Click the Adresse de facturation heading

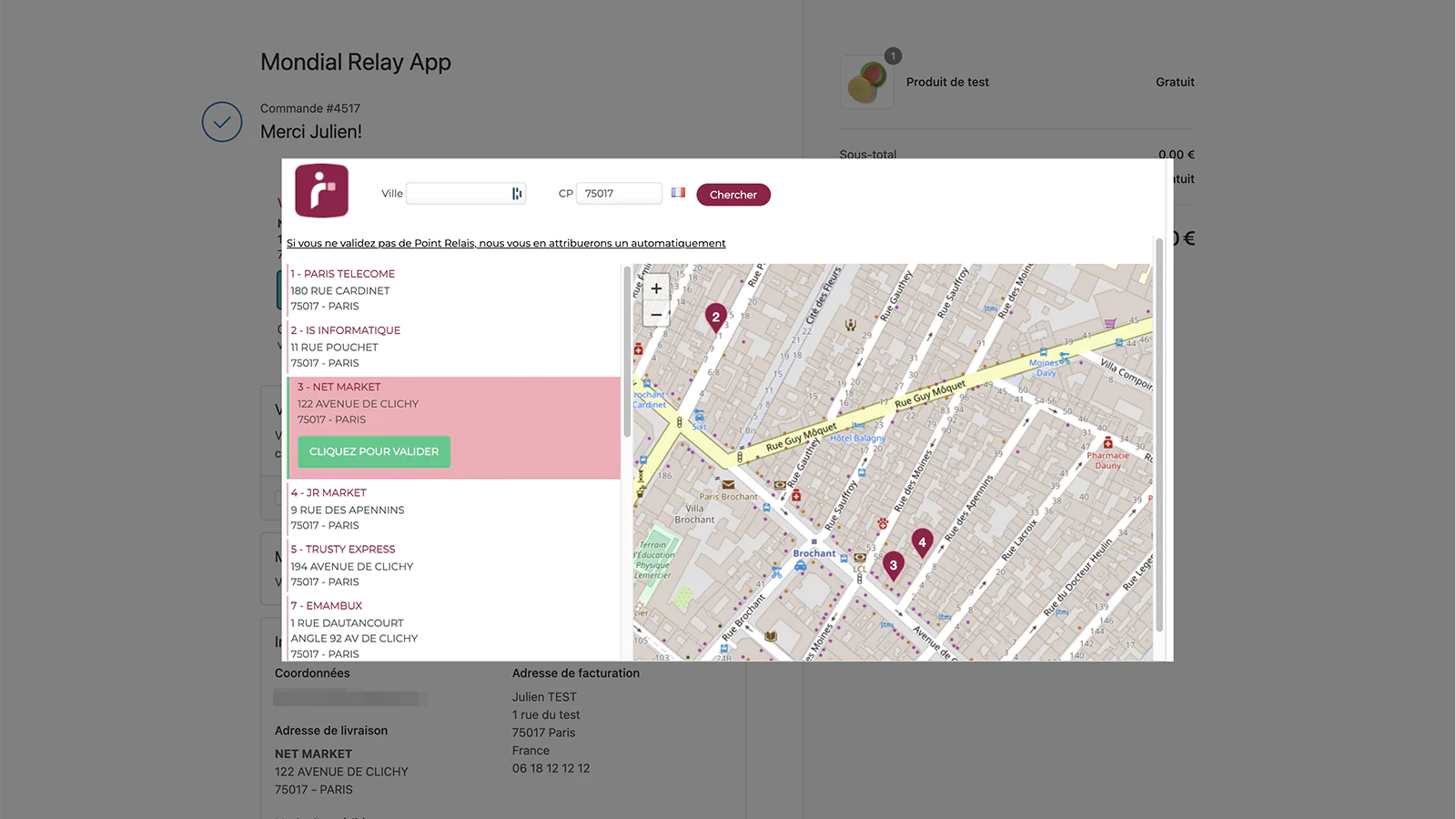576,673
